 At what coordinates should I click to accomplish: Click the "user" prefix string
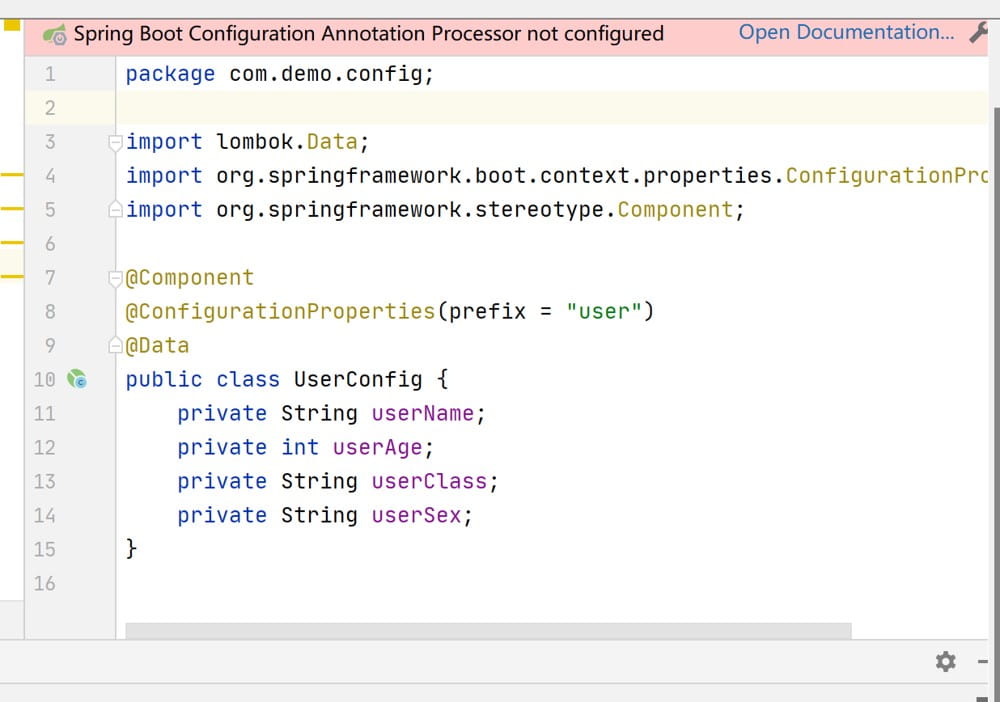tap(603, 311)
